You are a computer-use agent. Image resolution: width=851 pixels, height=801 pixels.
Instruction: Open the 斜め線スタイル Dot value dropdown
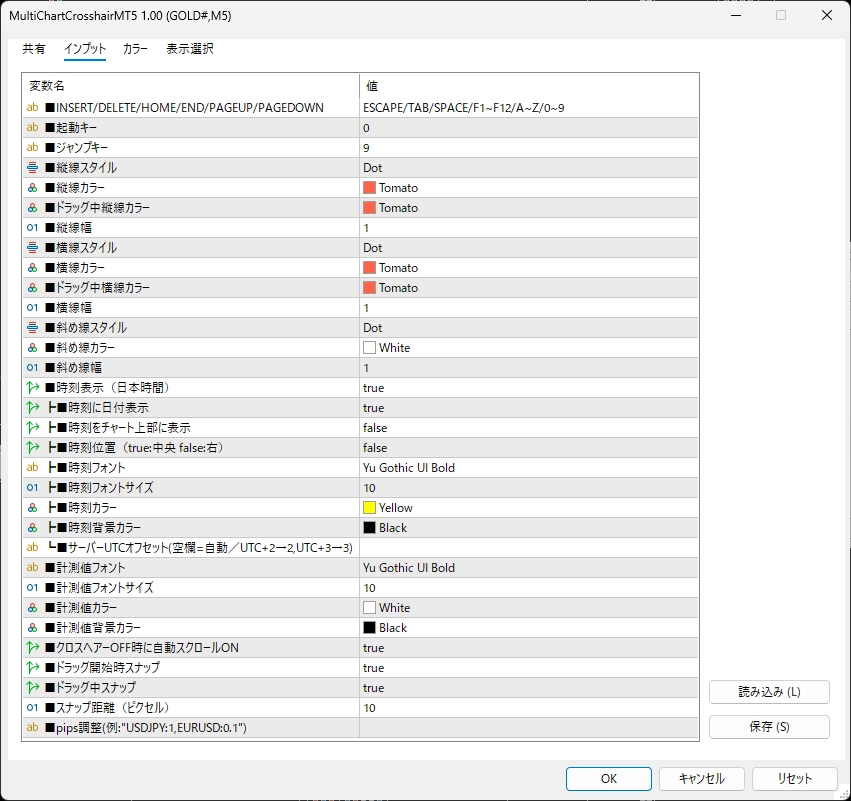pos(528,328)
